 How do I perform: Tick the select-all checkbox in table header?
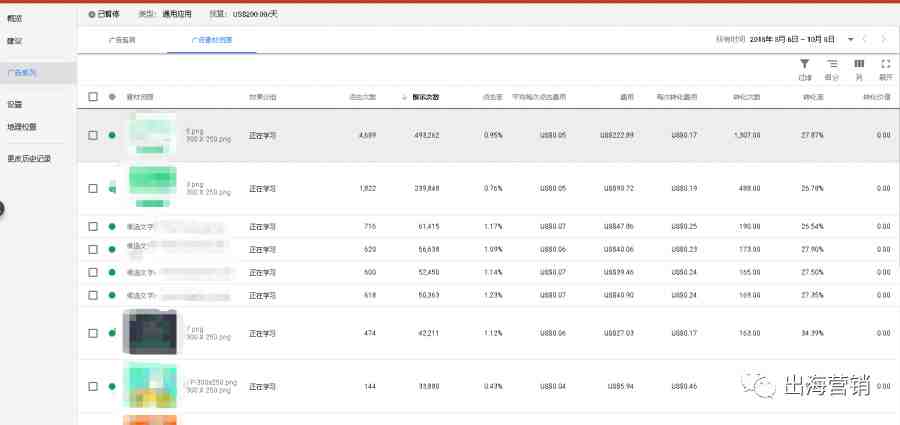click(x=93, y=97)
